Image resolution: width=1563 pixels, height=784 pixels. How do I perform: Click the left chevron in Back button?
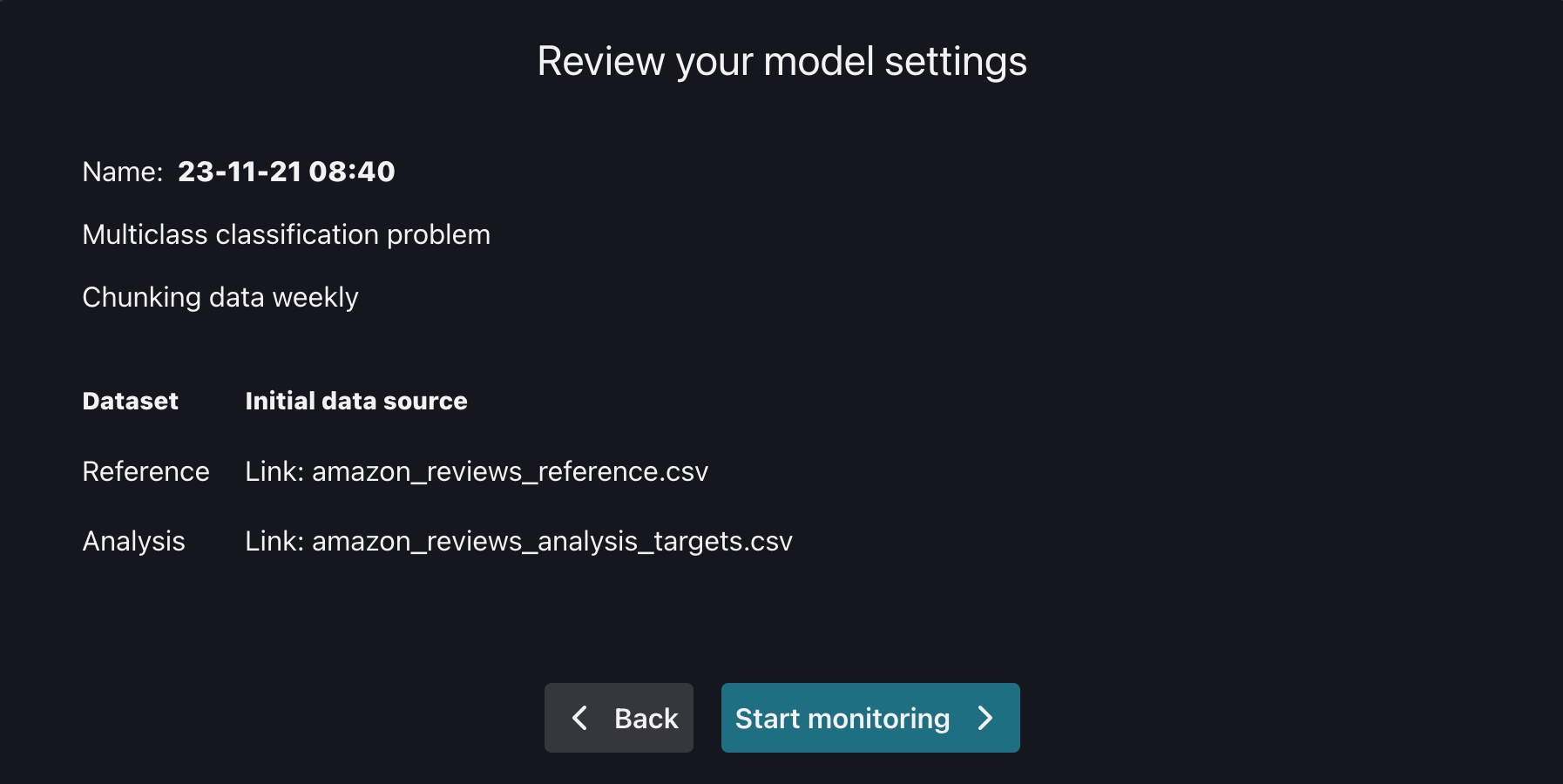pyautogui.click(x=579, y=718)
